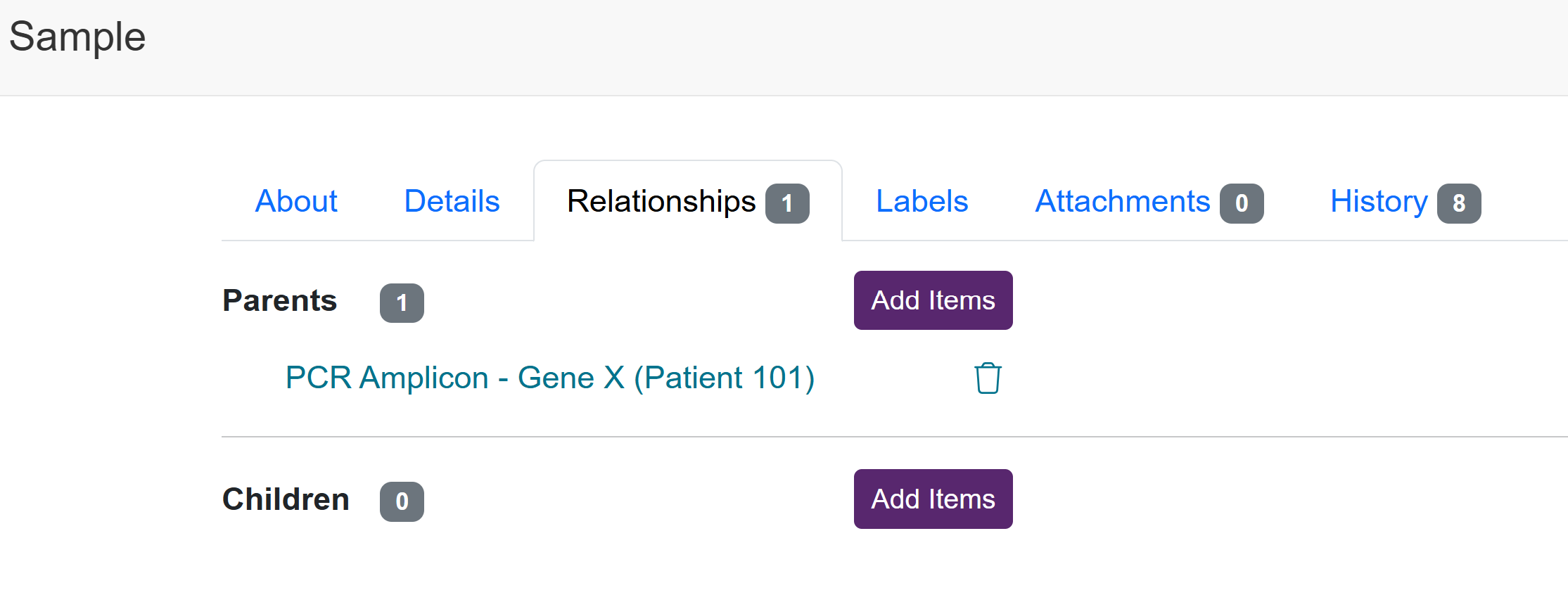This screenshot has width=1568, height=595.
Task: Click the divider line above Children section
Action: tap(895, 437)
